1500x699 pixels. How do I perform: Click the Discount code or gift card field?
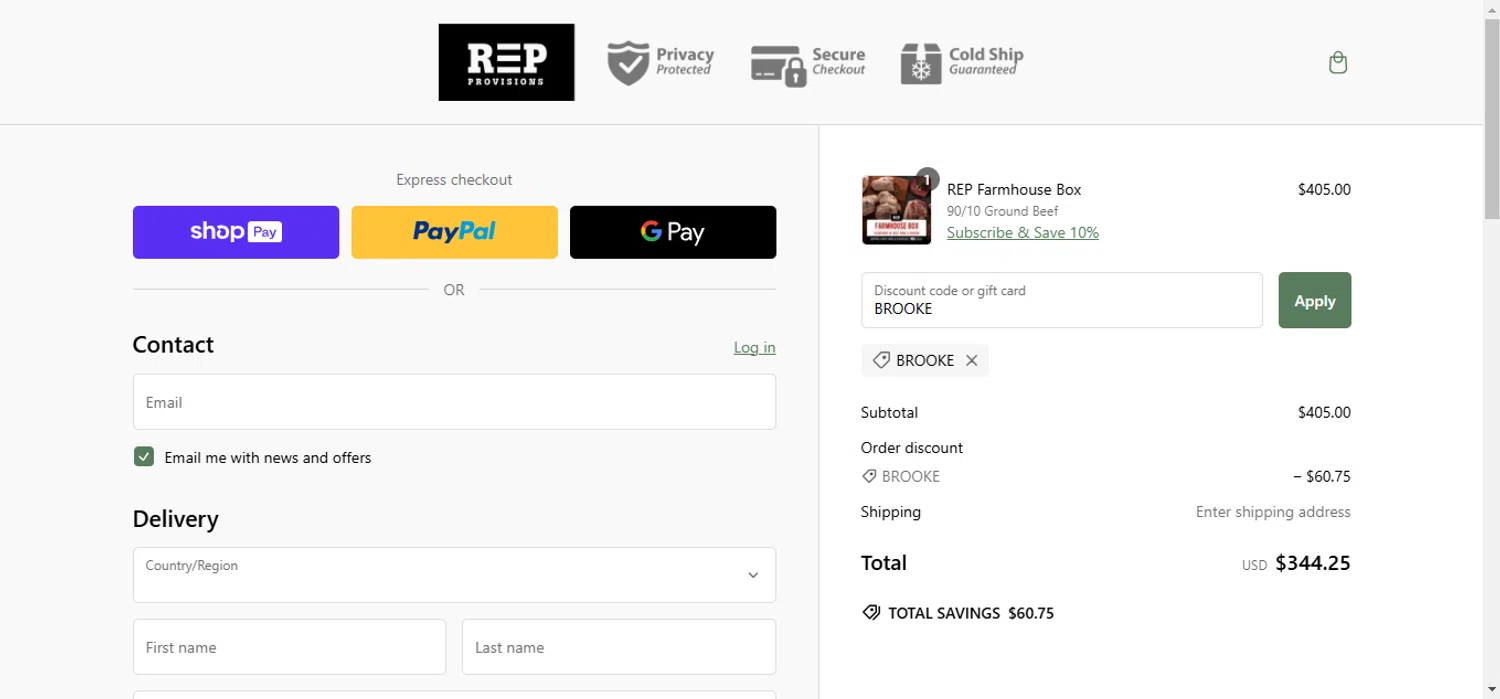click(x=1062, y=300)
